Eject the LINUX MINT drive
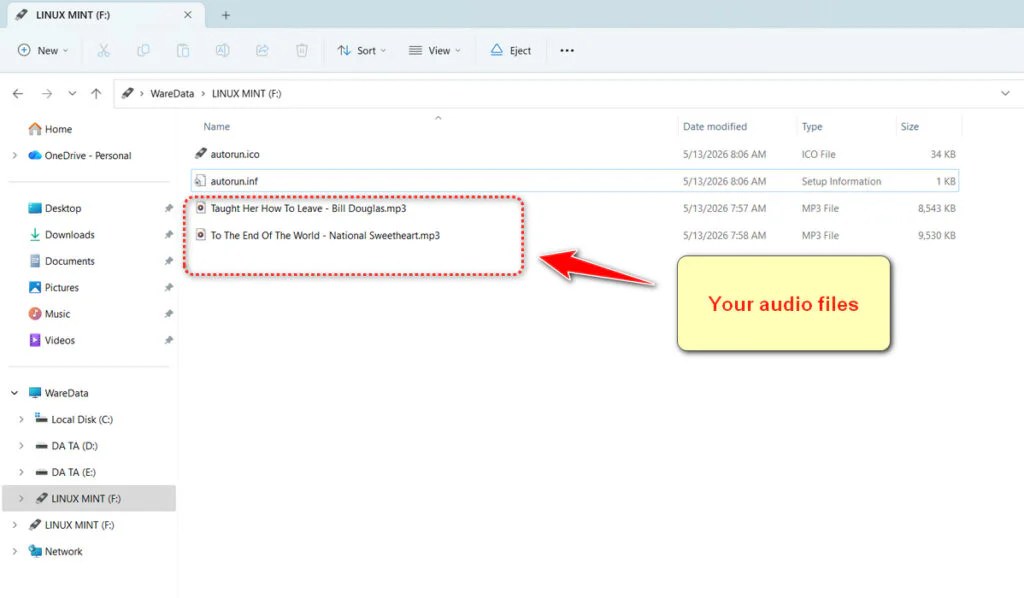Image resolution: width=1024 pixels, height=598 pixels. coord(511,50)
